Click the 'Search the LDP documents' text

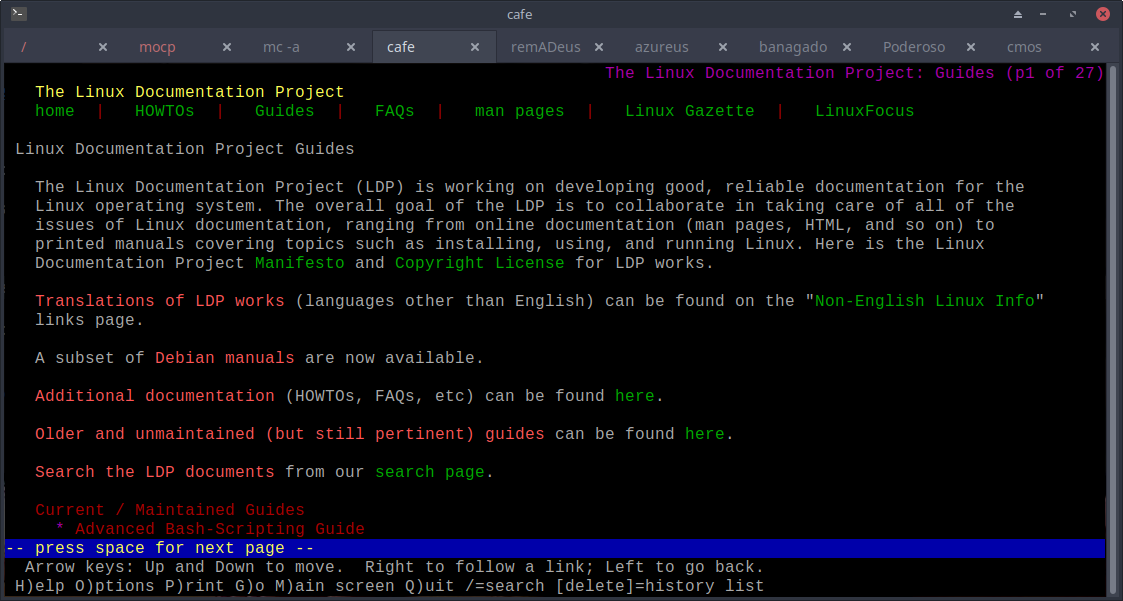click(155, 472)
